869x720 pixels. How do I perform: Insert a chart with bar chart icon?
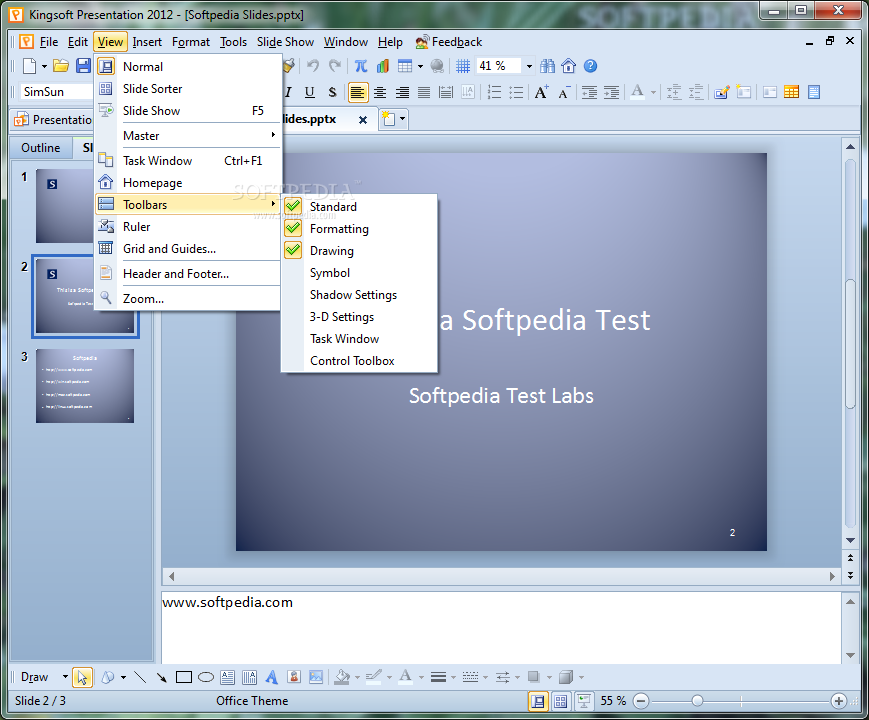tap(382, 66)
